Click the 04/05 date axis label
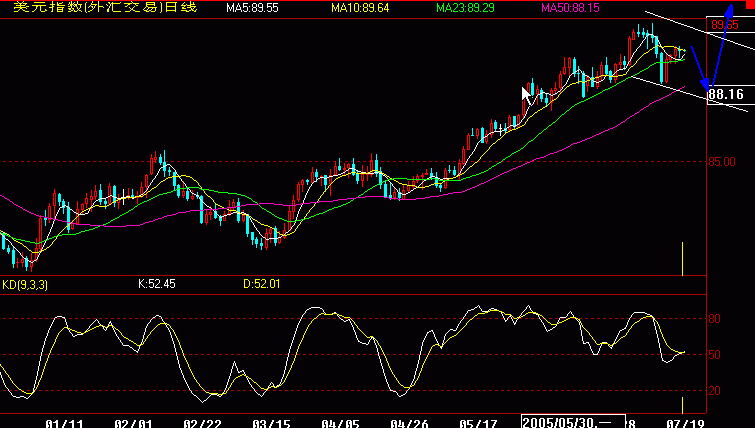This screenshot has width=755, height=428. 340,424
